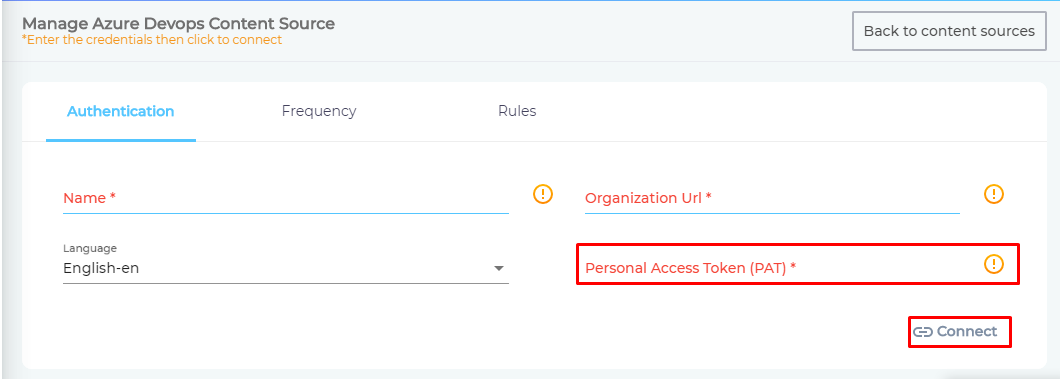Click the info icon beside Organization Url

(x=993, y=195)
